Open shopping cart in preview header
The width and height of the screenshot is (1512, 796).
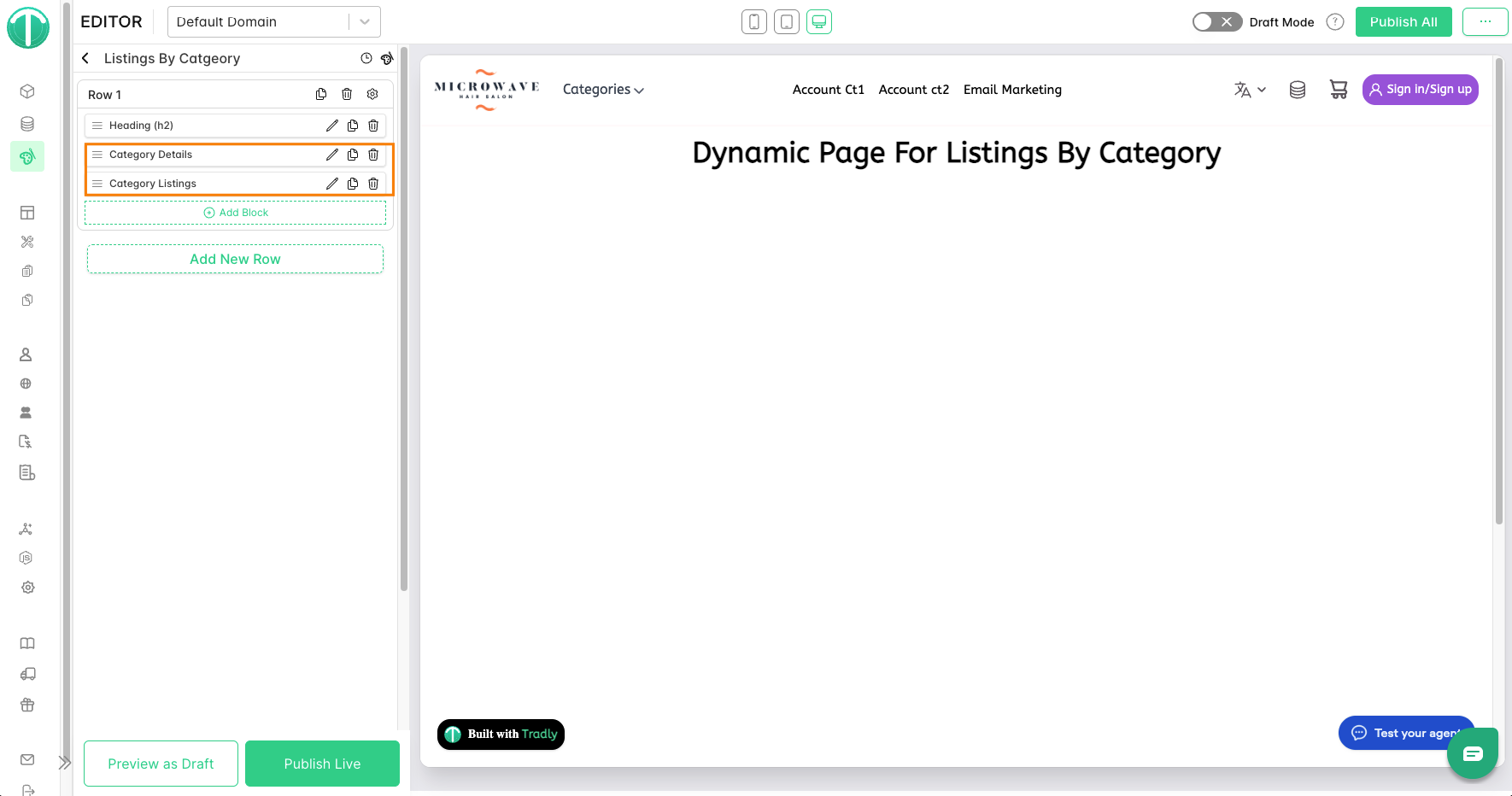coord(1338,90)
